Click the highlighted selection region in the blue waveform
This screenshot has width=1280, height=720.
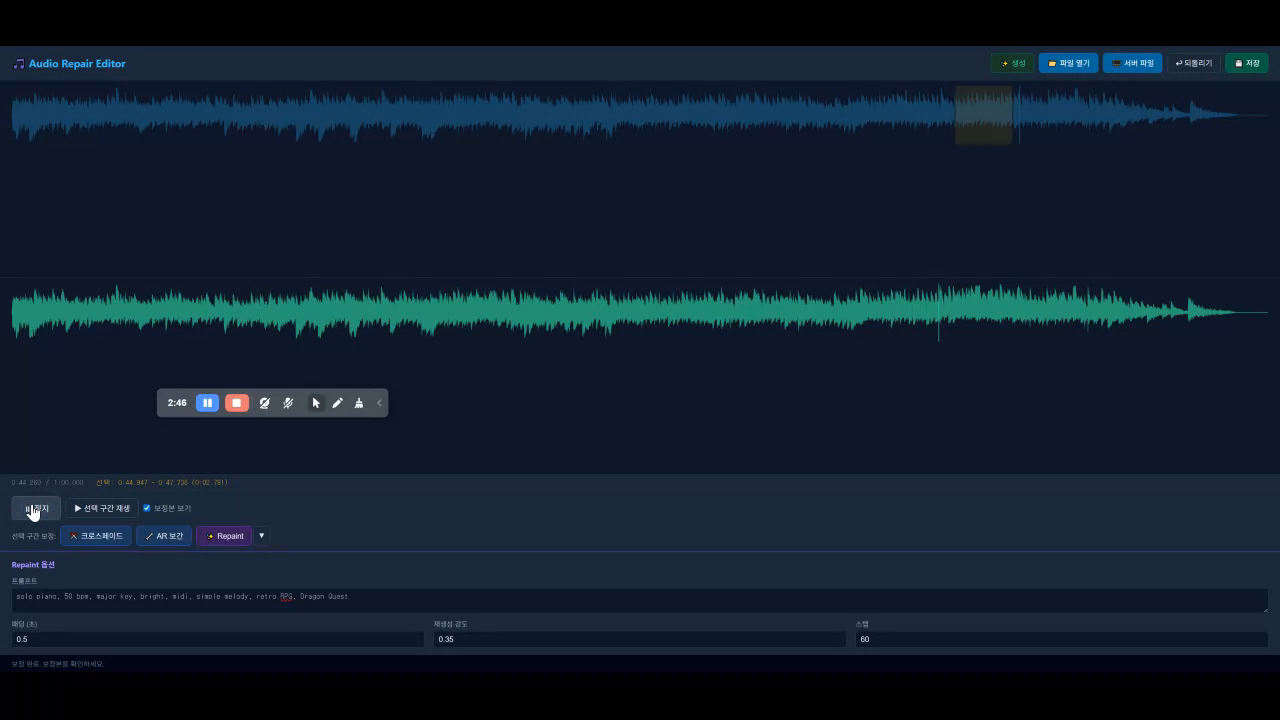[x=984, y=115]
